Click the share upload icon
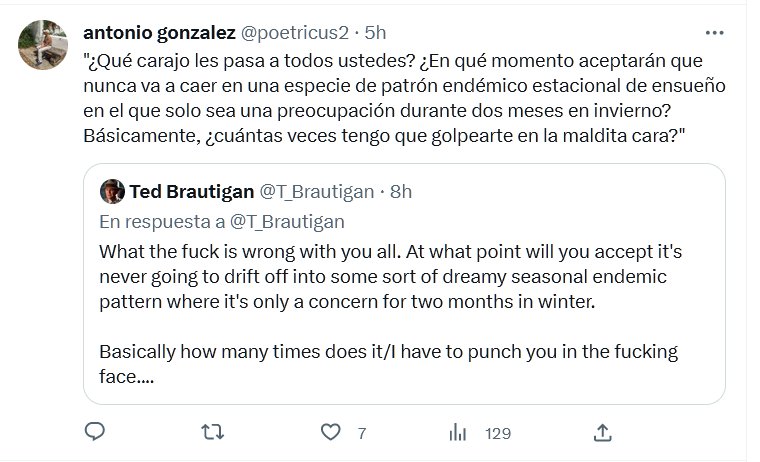Screen dimensions: 760x462 click(602, 432)
